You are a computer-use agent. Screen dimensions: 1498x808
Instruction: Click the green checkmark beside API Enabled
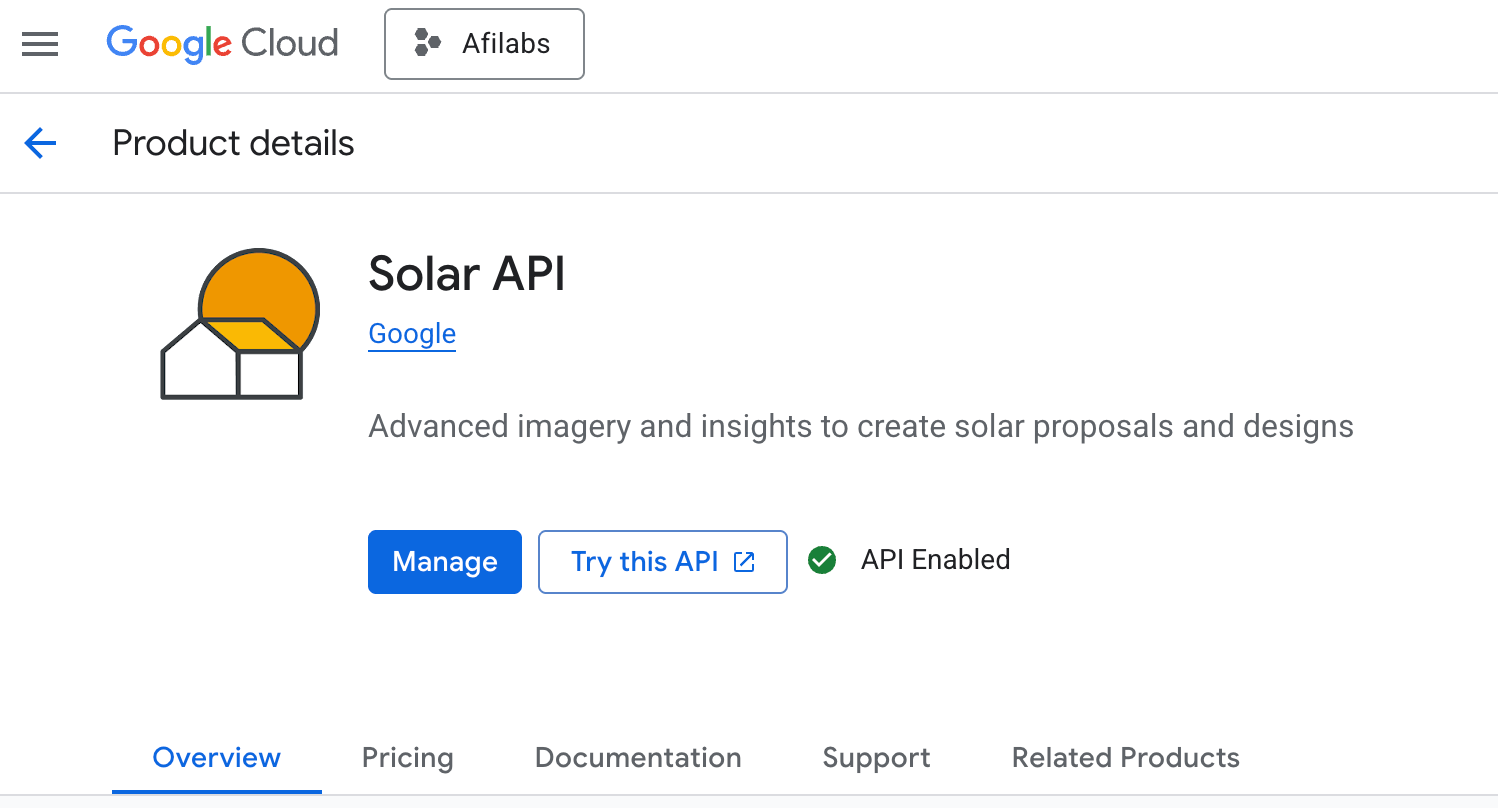point(821,560)
